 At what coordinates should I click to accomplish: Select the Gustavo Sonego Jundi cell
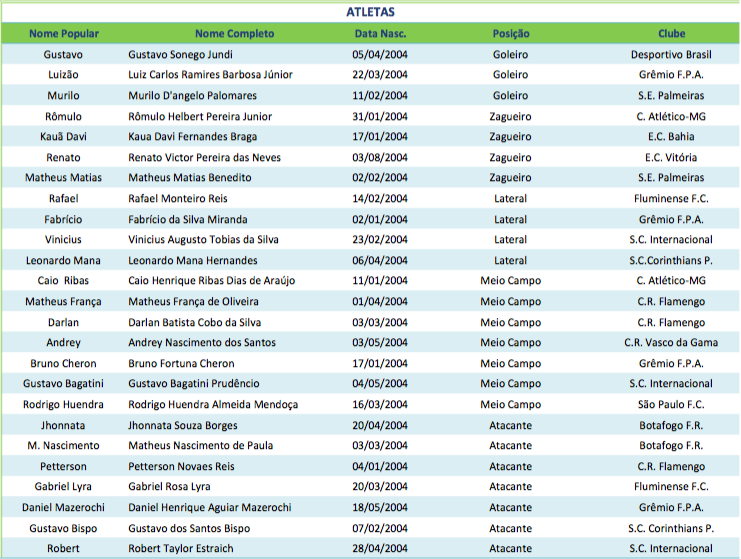(x=180, y=54)
